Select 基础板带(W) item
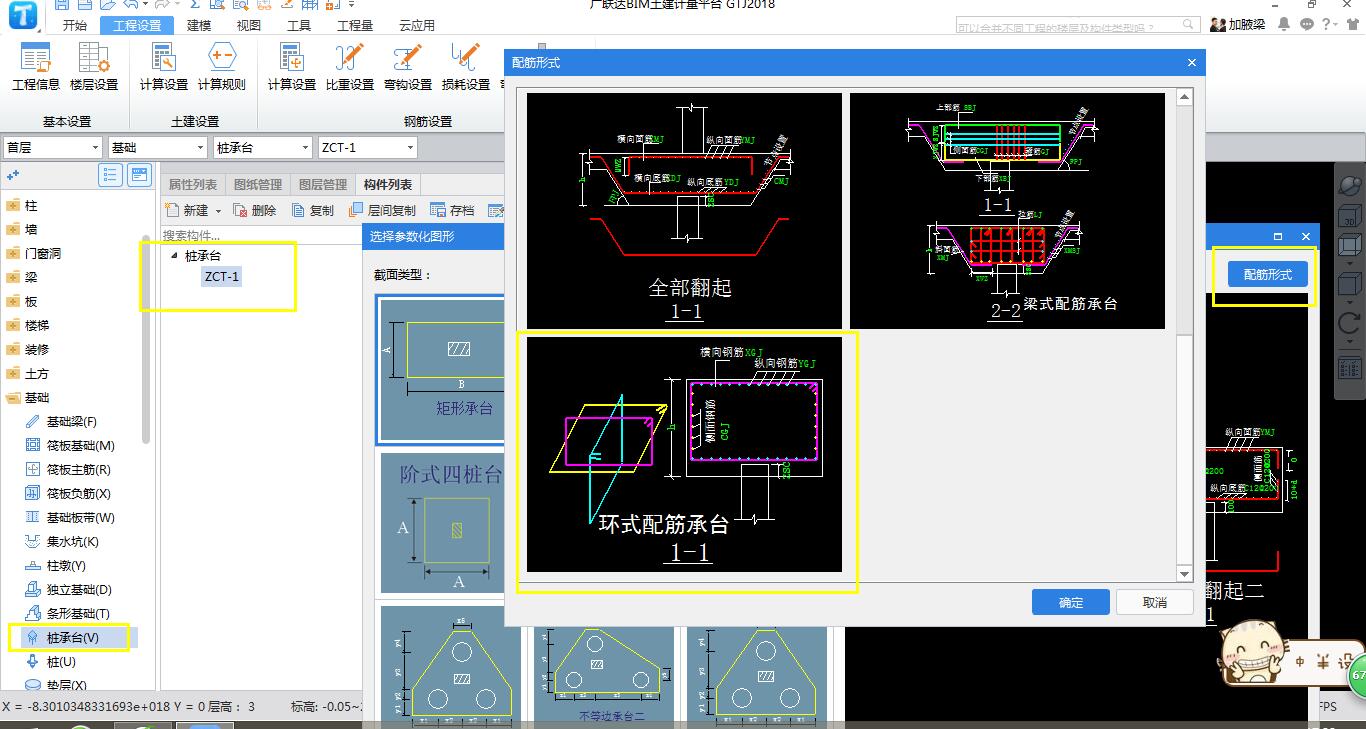1366x729 pixels. pos(80,518)
